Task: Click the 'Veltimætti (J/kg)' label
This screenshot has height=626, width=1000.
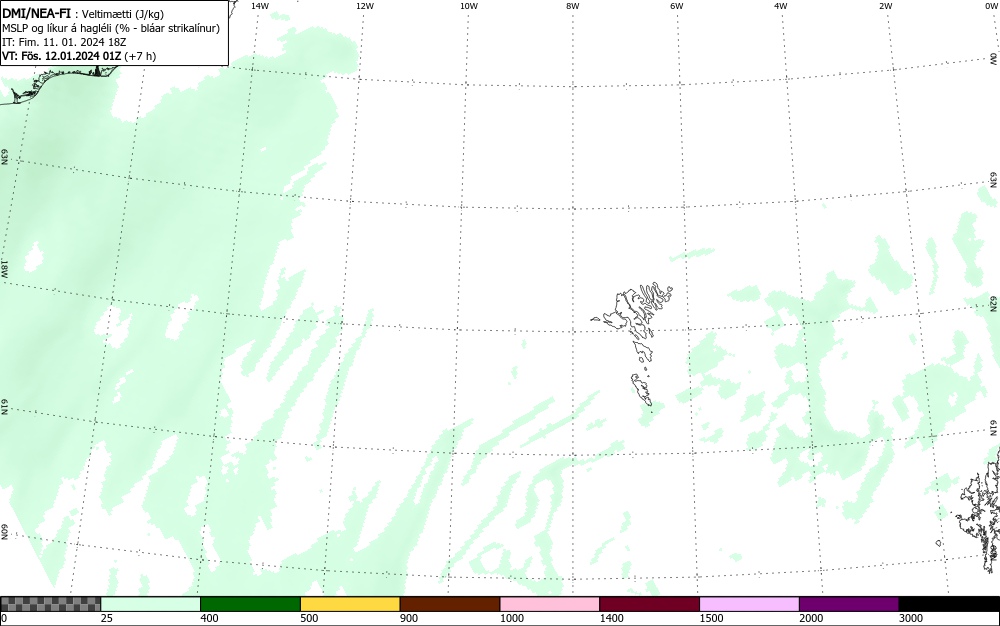Action: [x=122, y=14]
